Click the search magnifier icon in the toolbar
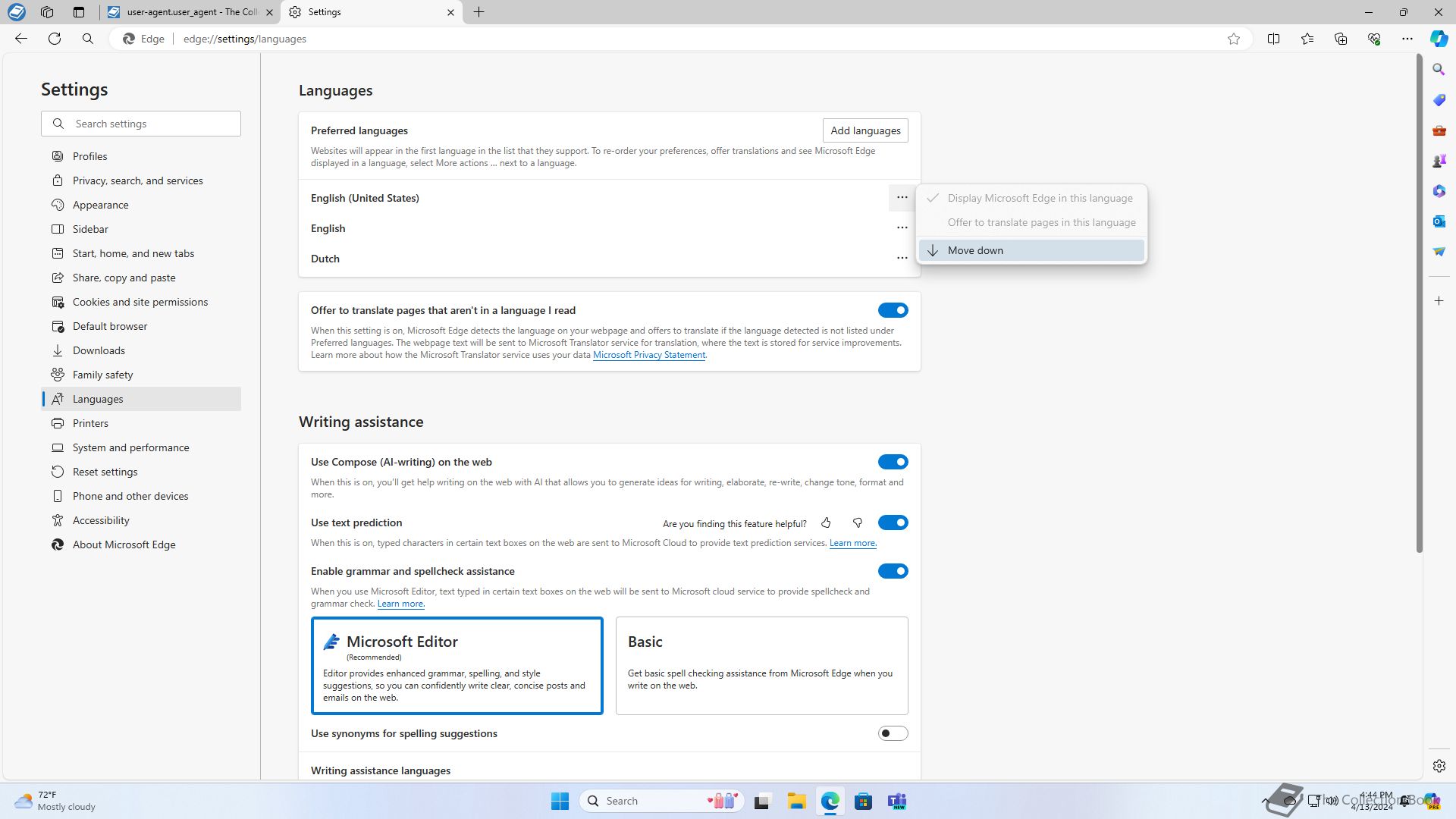Screen dimensions: 1456x819 point(88,39)
